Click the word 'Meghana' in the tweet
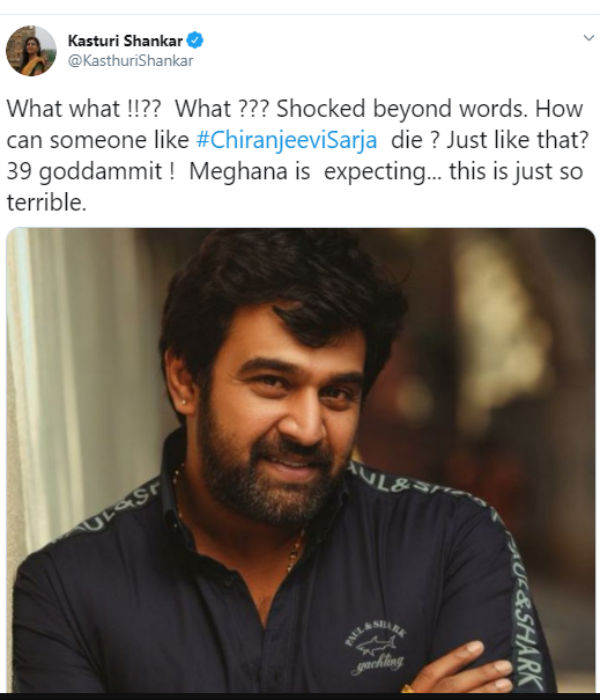This screenshot has height=700, width=600. tap(238, 172)
